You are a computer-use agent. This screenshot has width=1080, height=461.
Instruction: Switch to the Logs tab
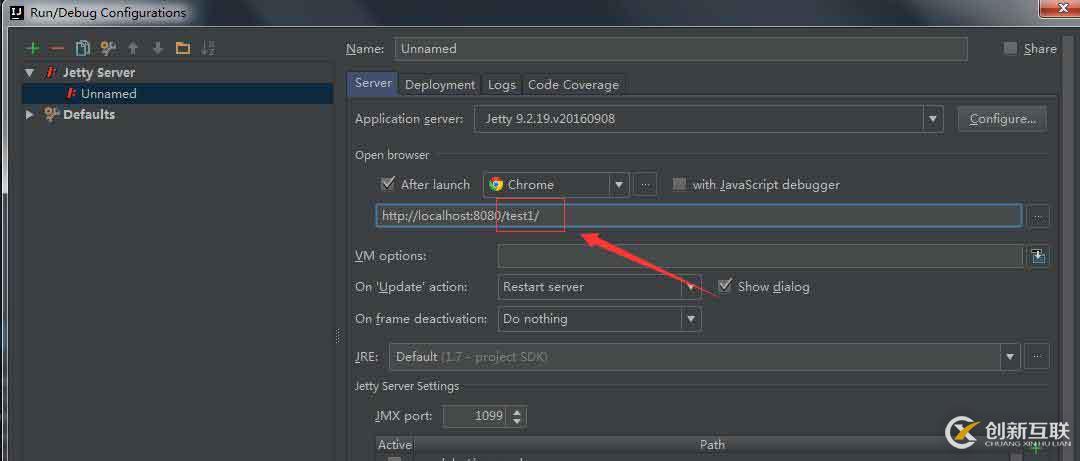(x=501, y=85)
